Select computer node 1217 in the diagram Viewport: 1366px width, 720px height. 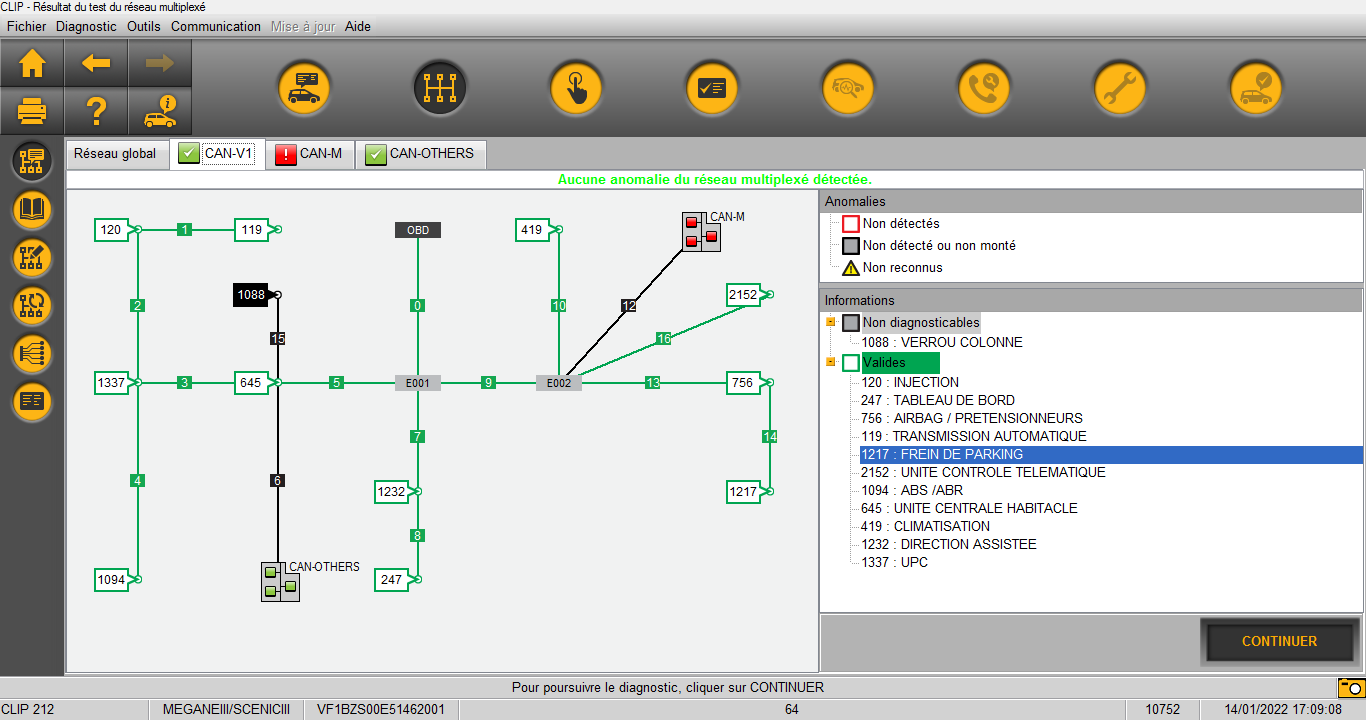click(x=744, y=491)
